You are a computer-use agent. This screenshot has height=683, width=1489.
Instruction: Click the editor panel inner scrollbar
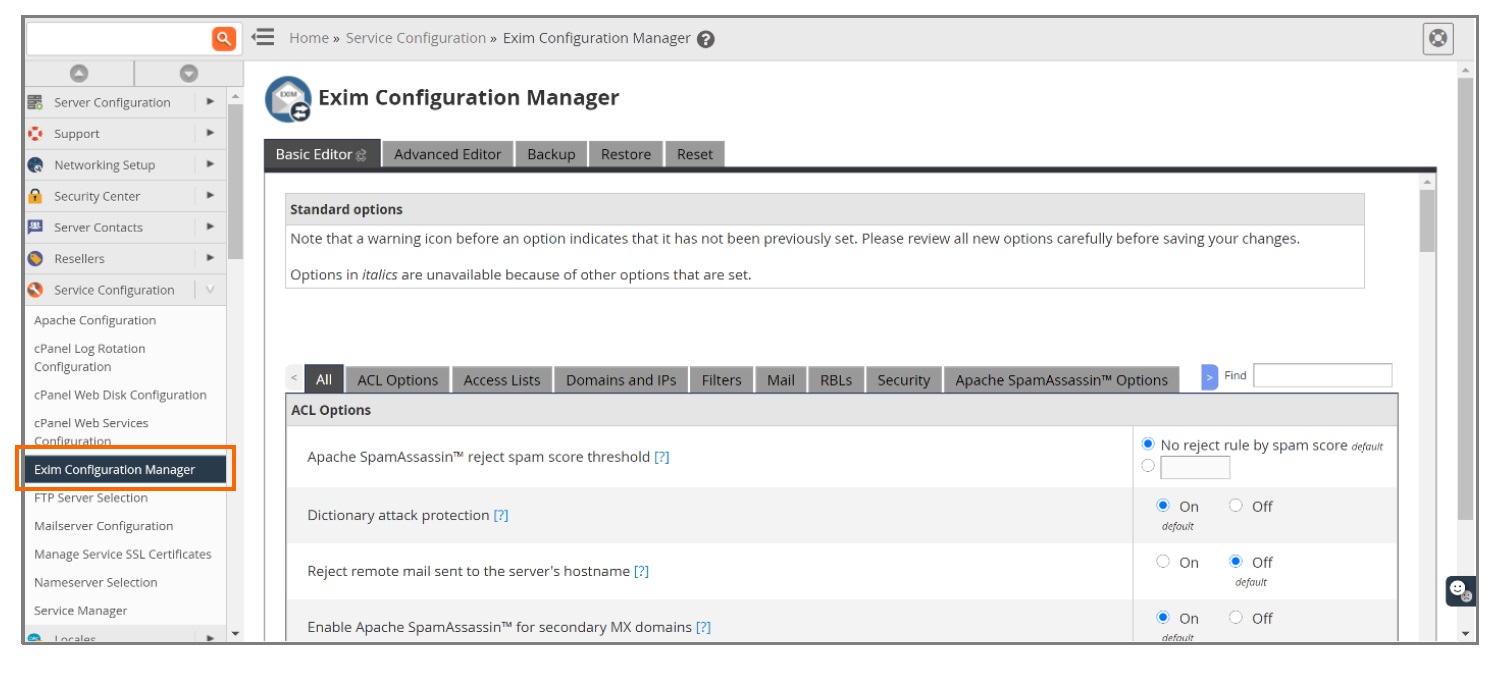click(x=1427, y=220)
